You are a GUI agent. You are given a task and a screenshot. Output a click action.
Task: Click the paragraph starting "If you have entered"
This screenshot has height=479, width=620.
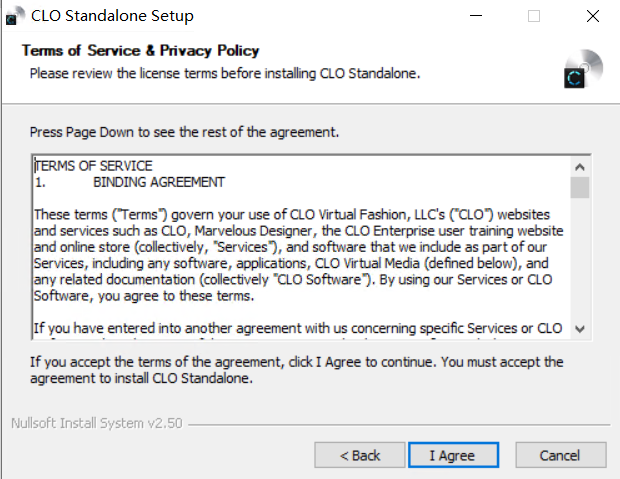pyautogui.click(x=298, y=328)
